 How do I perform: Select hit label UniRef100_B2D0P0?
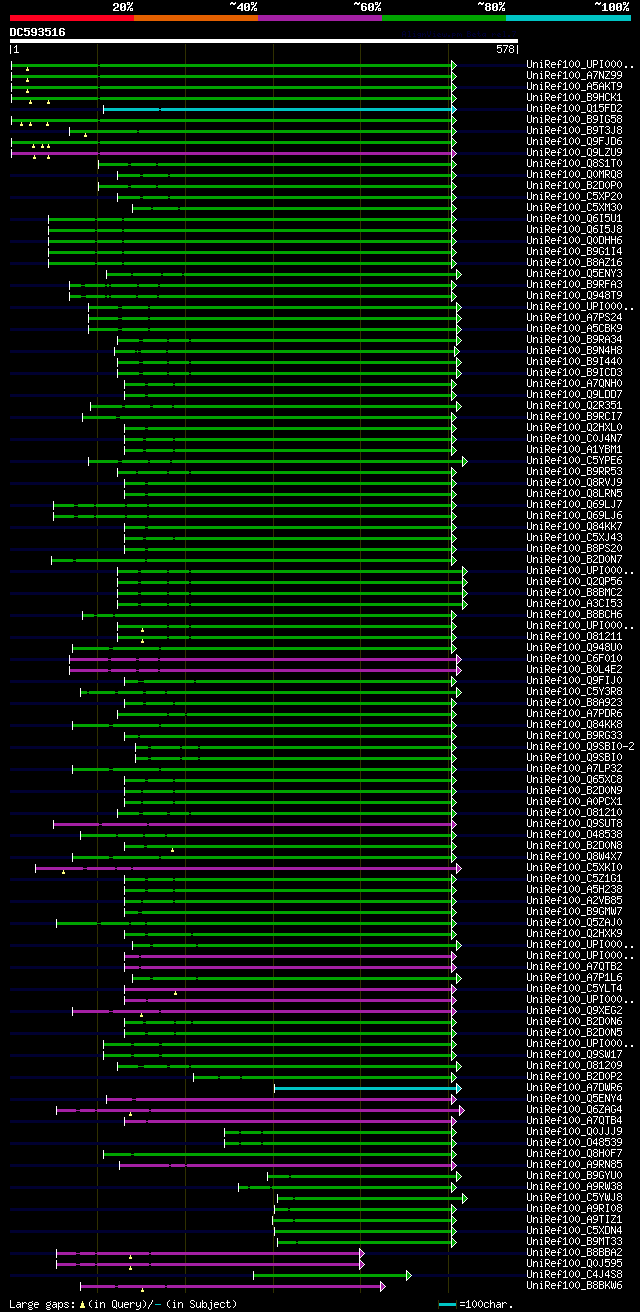tap(574, 186)
